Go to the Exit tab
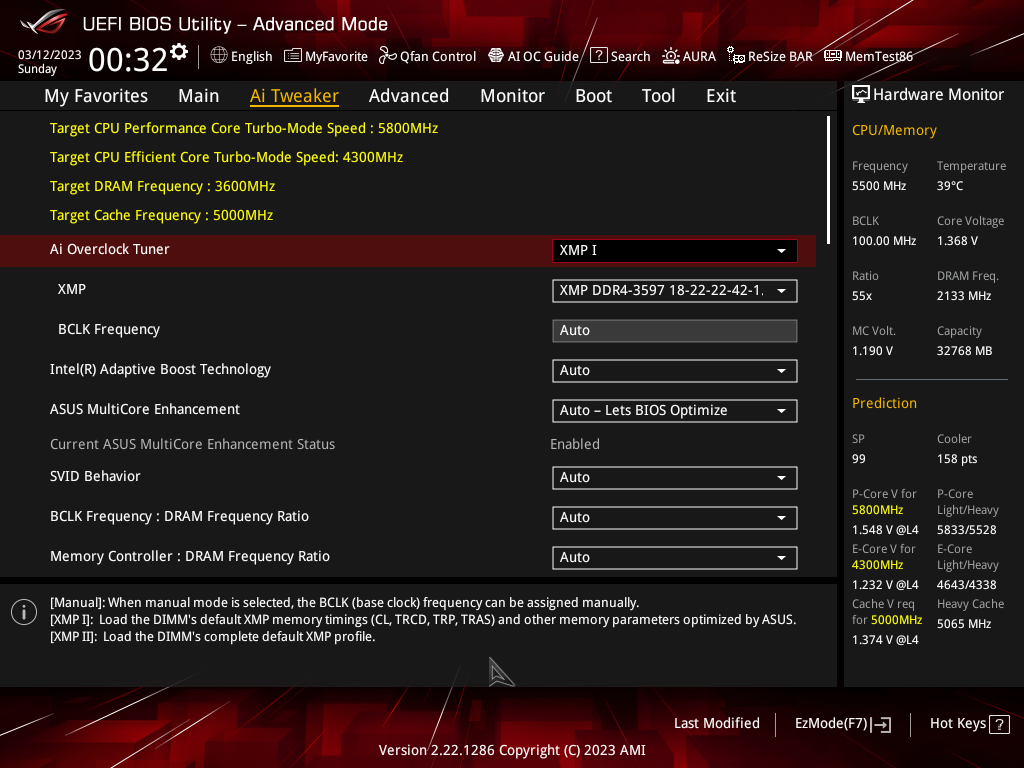Screen dimensions: 1024x768 pyautogui.click(x=721, y=96)
